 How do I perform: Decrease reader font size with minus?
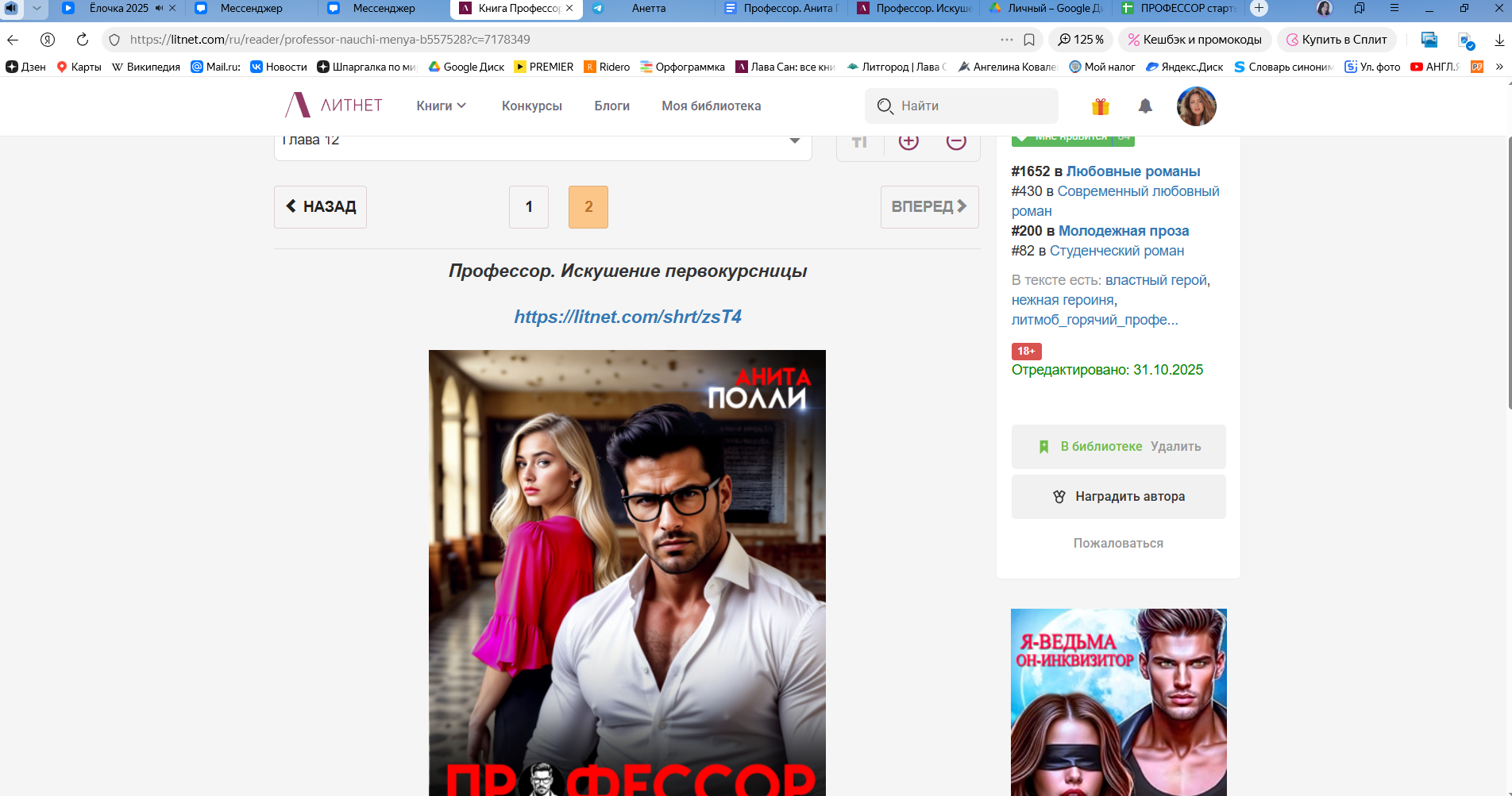point(956,141)
